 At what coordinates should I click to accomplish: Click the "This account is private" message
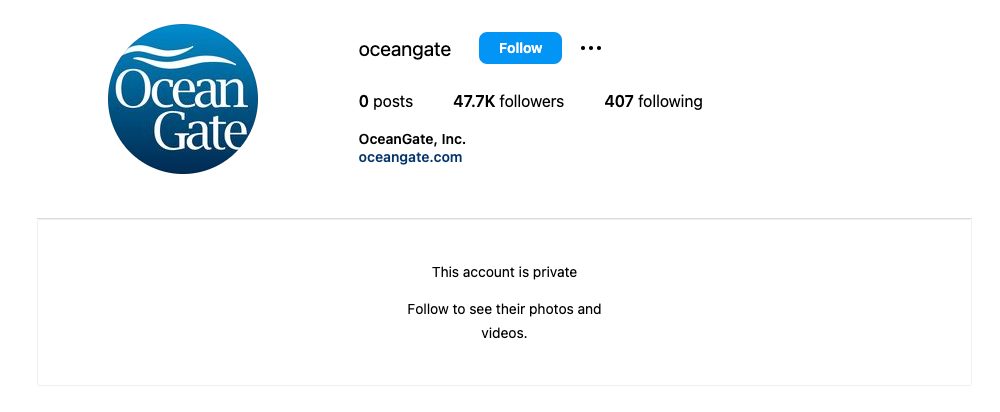click(x=504, y=272)
